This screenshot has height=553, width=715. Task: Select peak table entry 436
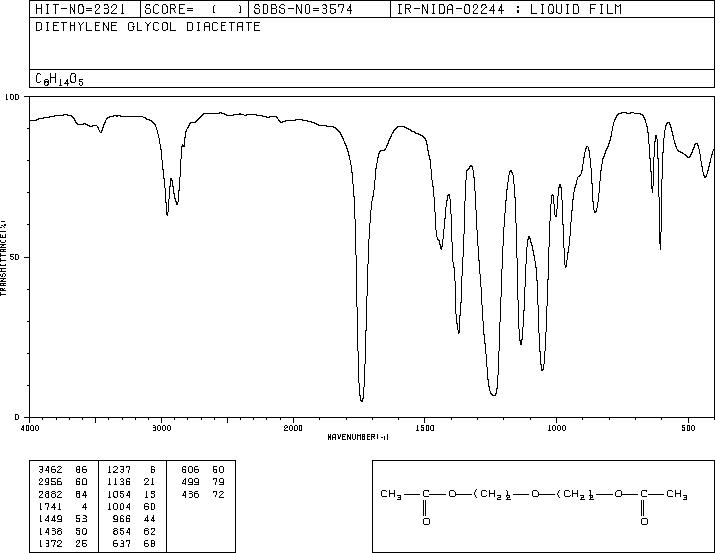pos(190,495)
